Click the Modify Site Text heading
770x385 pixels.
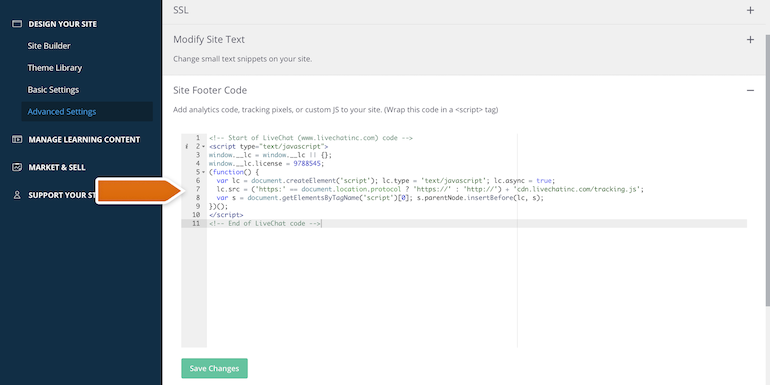(x=209, y=39)
